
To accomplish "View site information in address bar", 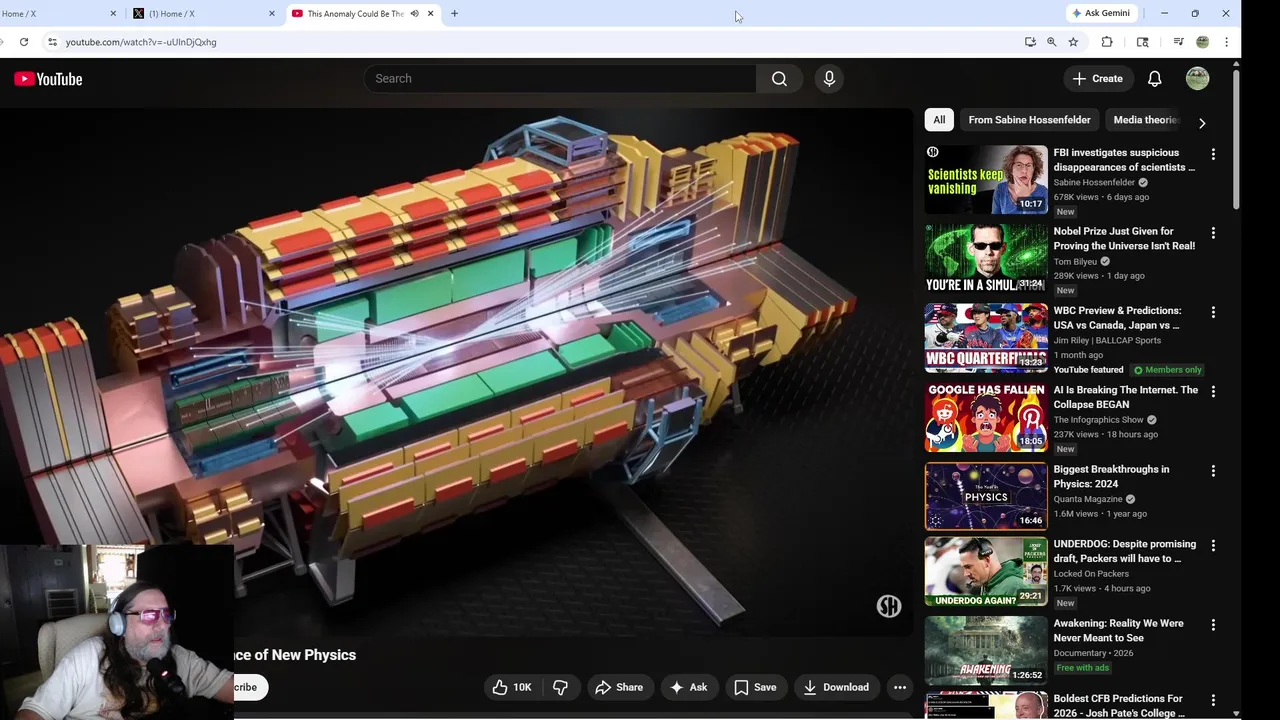I will (x=52, y=42).
